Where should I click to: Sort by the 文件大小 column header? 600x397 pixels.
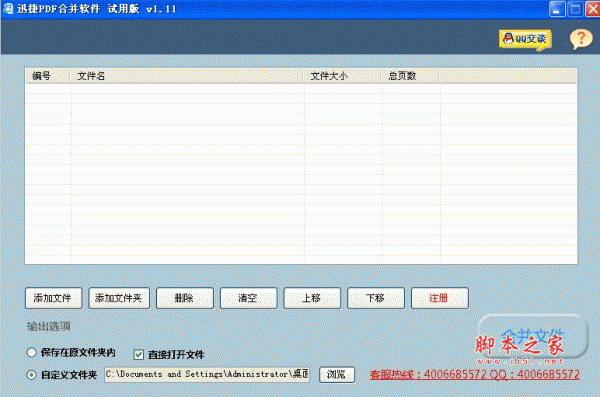342,76
